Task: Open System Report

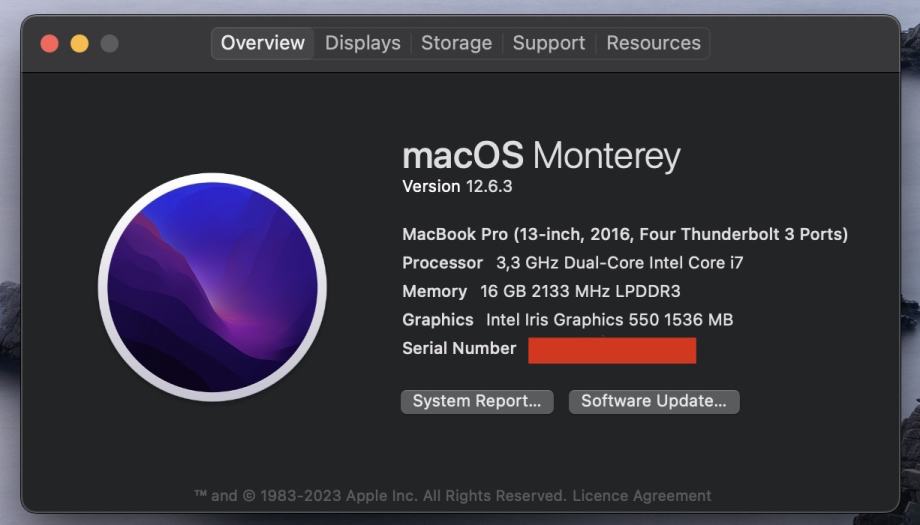Action: click(x=477, y=401)
